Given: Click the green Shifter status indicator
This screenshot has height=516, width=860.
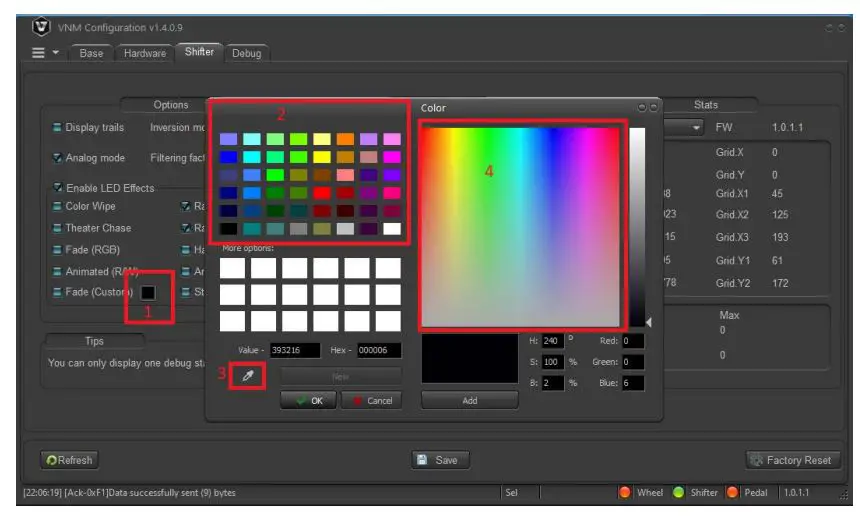Looking at the screenshot, I should [678, 492].
